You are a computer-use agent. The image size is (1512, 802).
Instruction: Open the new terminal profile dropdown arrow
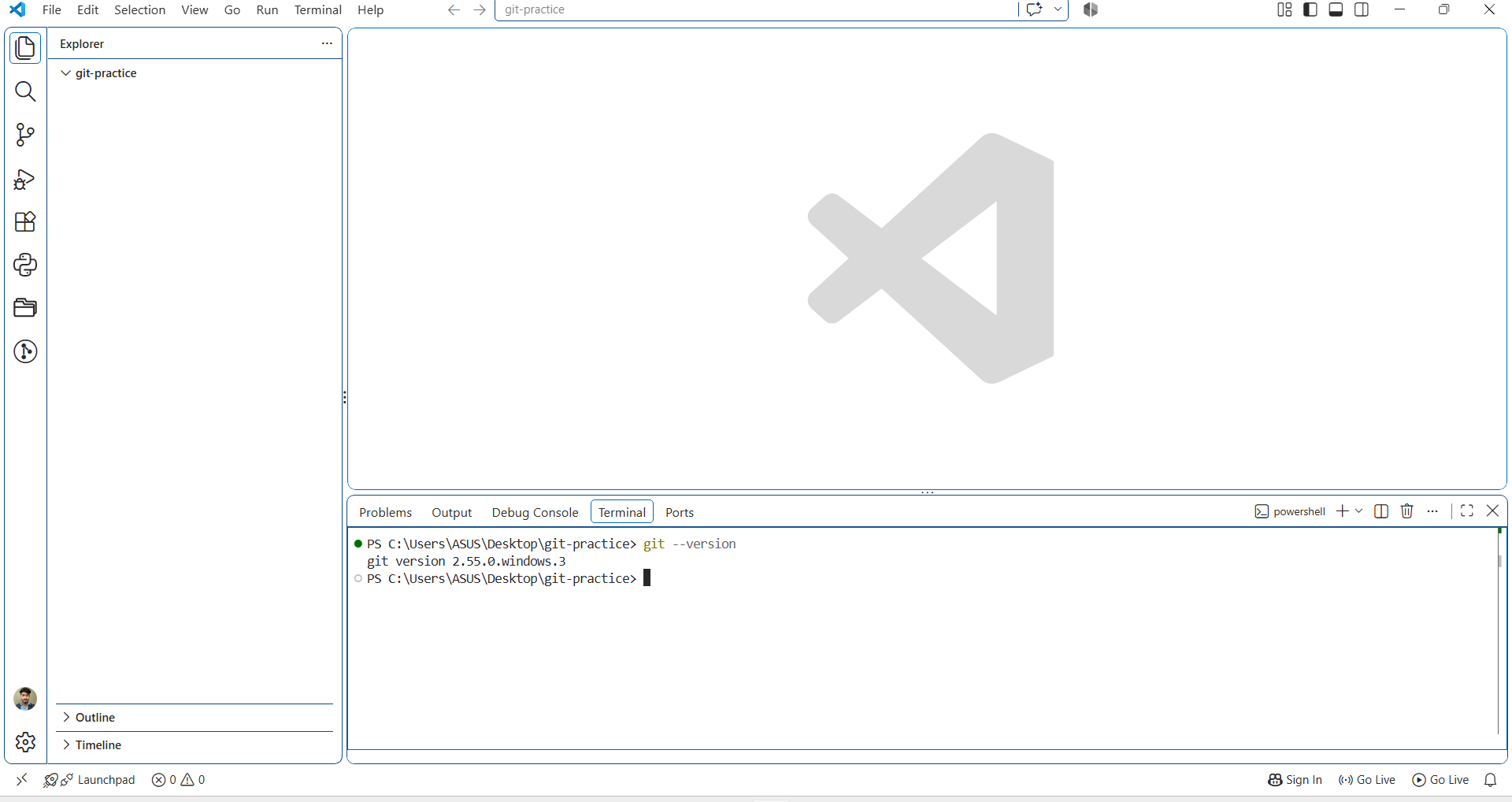tap(1359, 511)
